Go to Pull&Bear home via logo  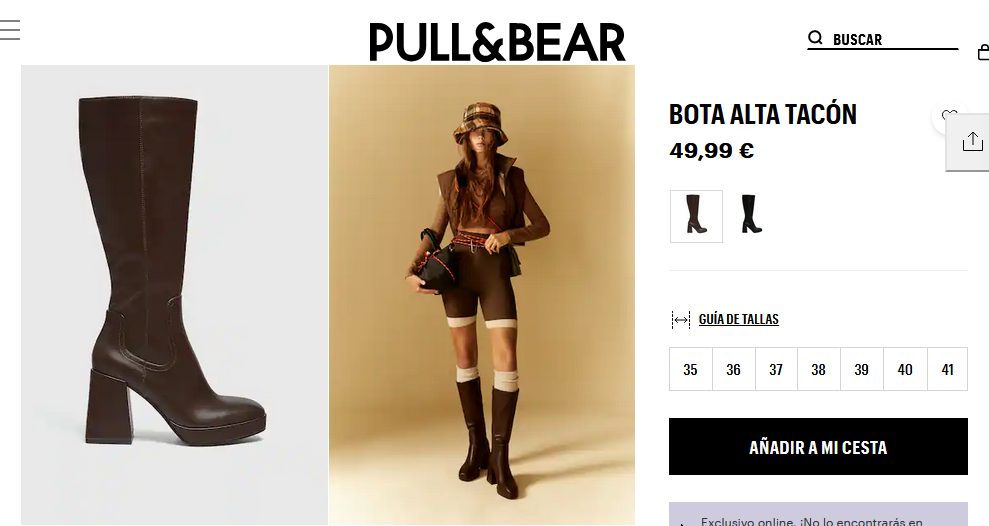click(x=497, y=42)
